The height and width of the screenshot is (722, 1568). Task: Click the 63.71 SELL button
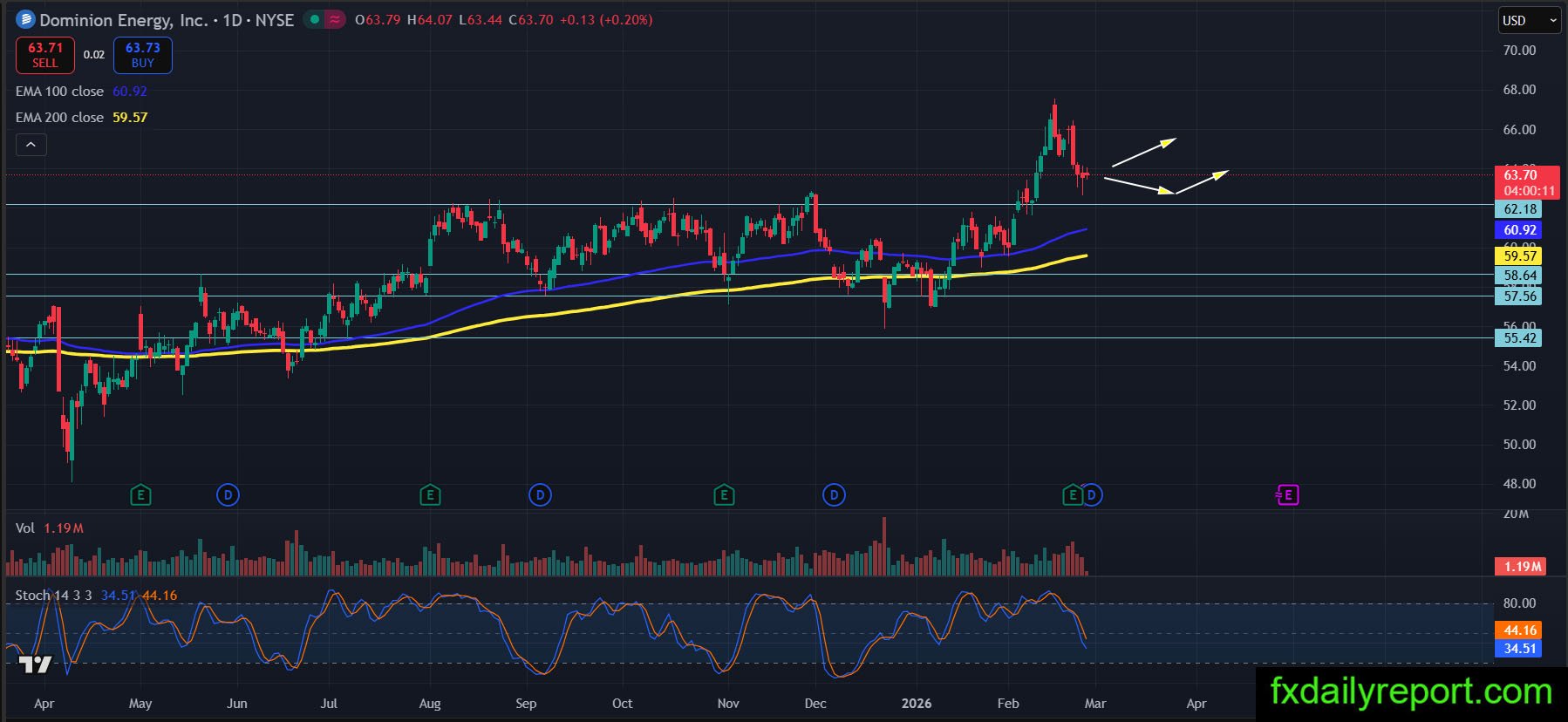coord(45,55)
